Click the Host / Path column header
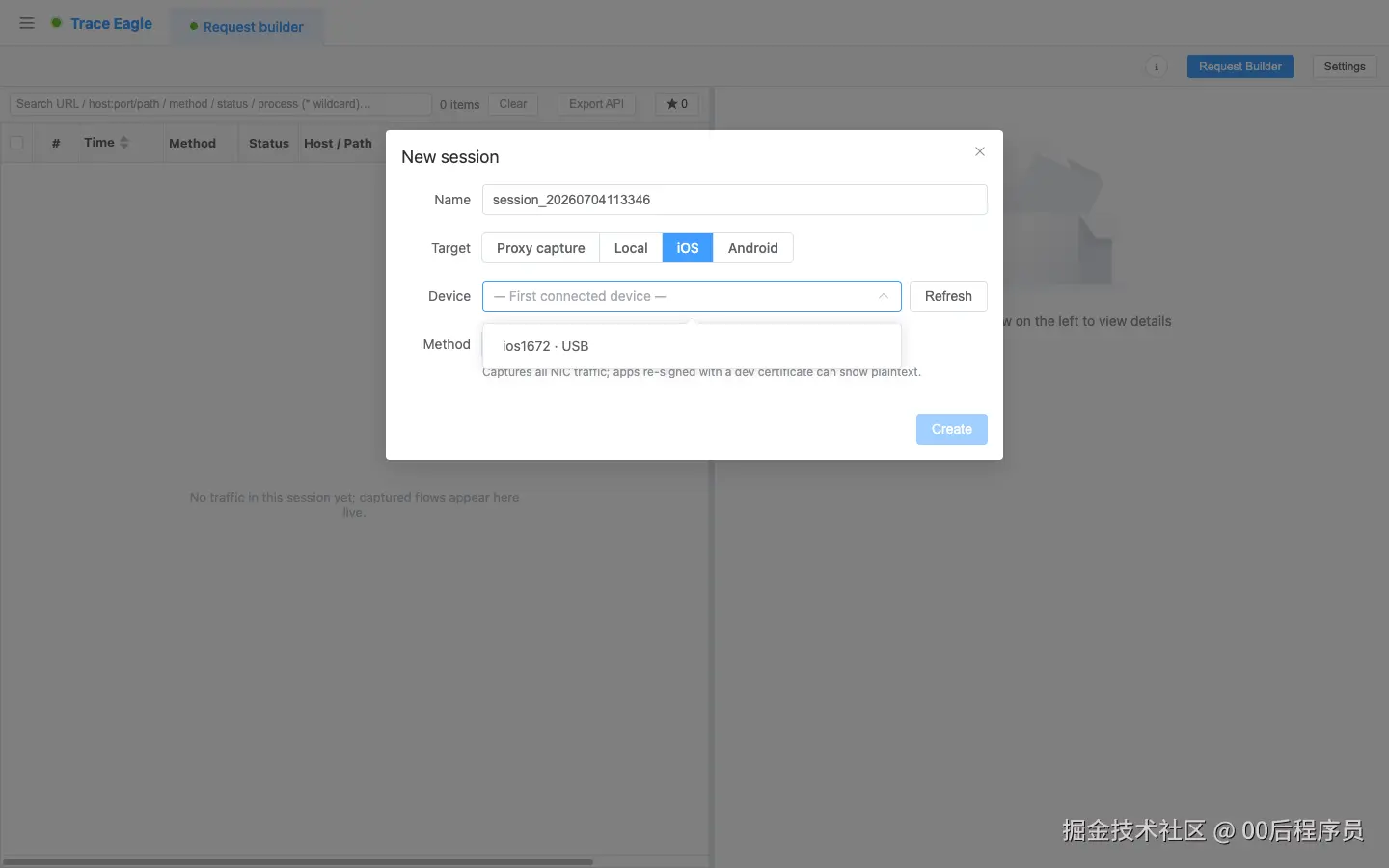The image size is (1389, 868). pos(338,143)
